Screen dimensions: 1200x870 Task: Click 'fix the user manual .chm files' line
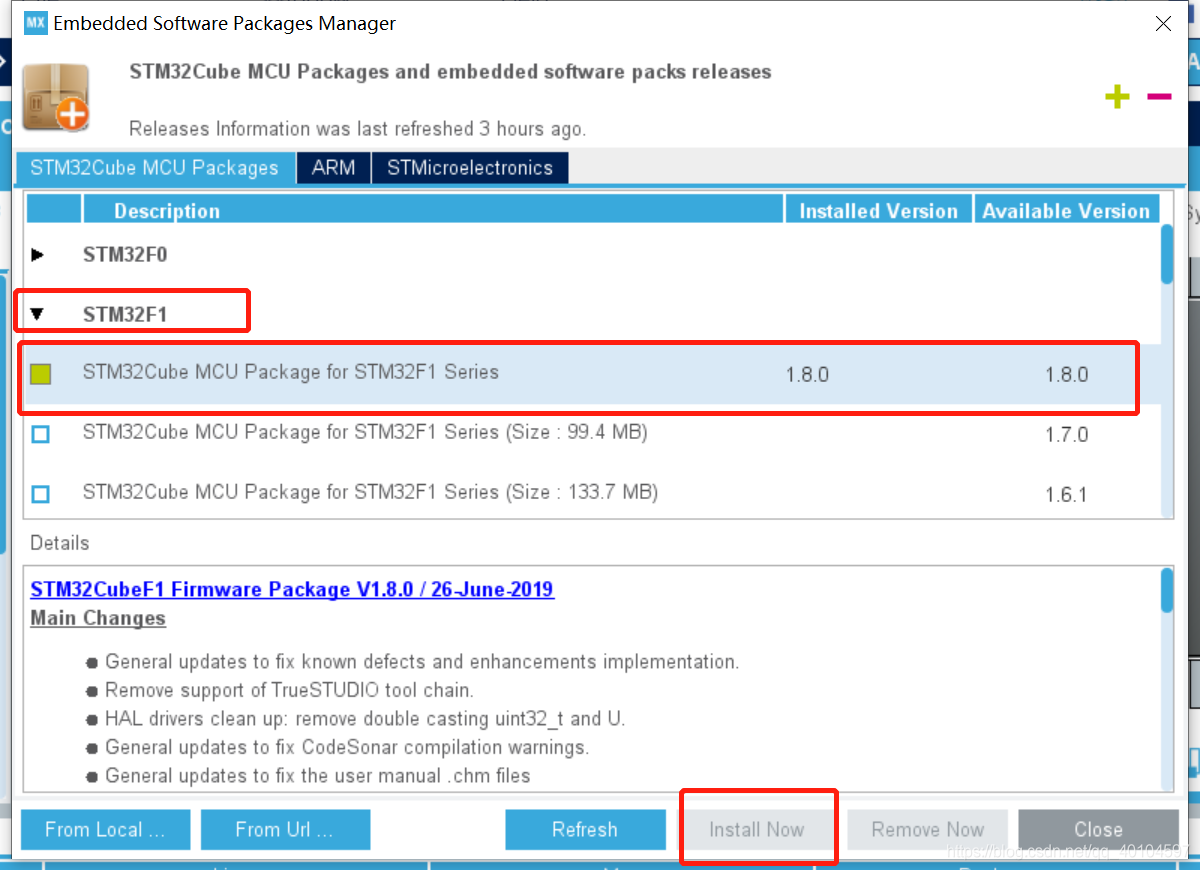coord(318,775)
